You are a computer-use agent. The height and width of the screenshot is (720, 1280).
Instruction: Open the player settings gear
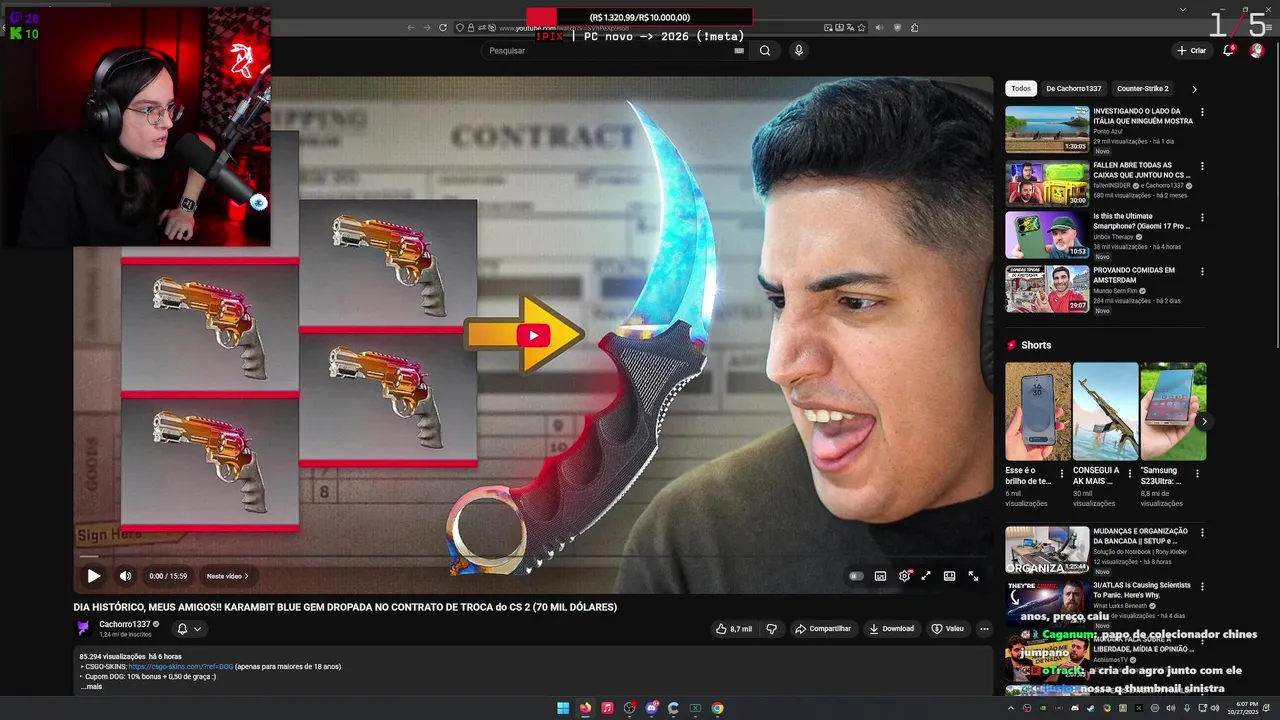pyautogui.click(x=904, y=576)
